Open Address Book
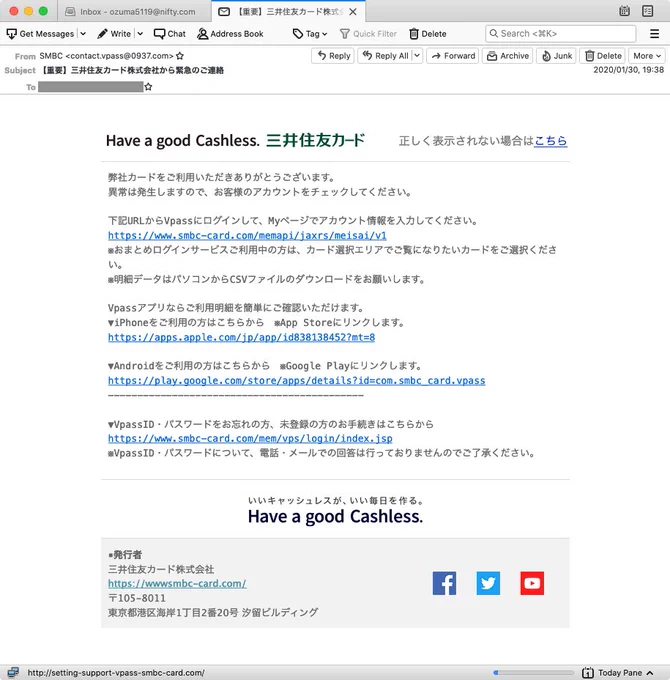The width and height of the screenshot is (670, 680). click(230, 34)
